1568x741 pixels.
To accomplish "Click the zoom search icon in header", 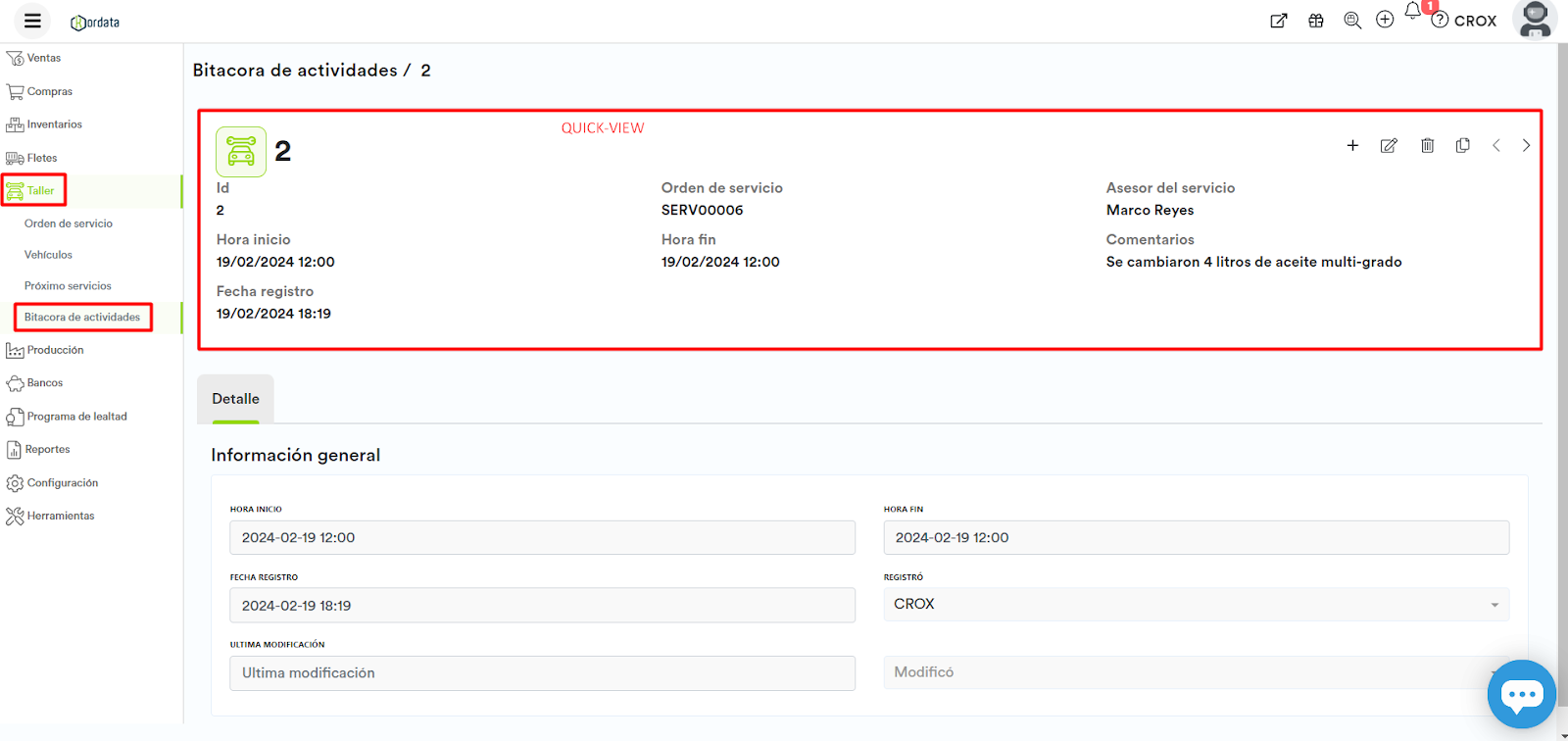I will coord(1352,21).
